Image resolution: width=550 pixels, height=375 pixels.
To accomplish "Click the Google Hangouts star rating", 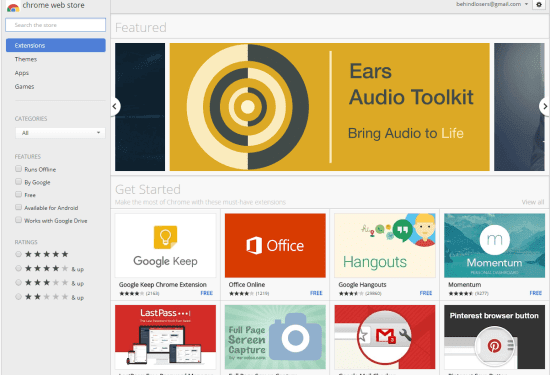I will click(351, 294).
